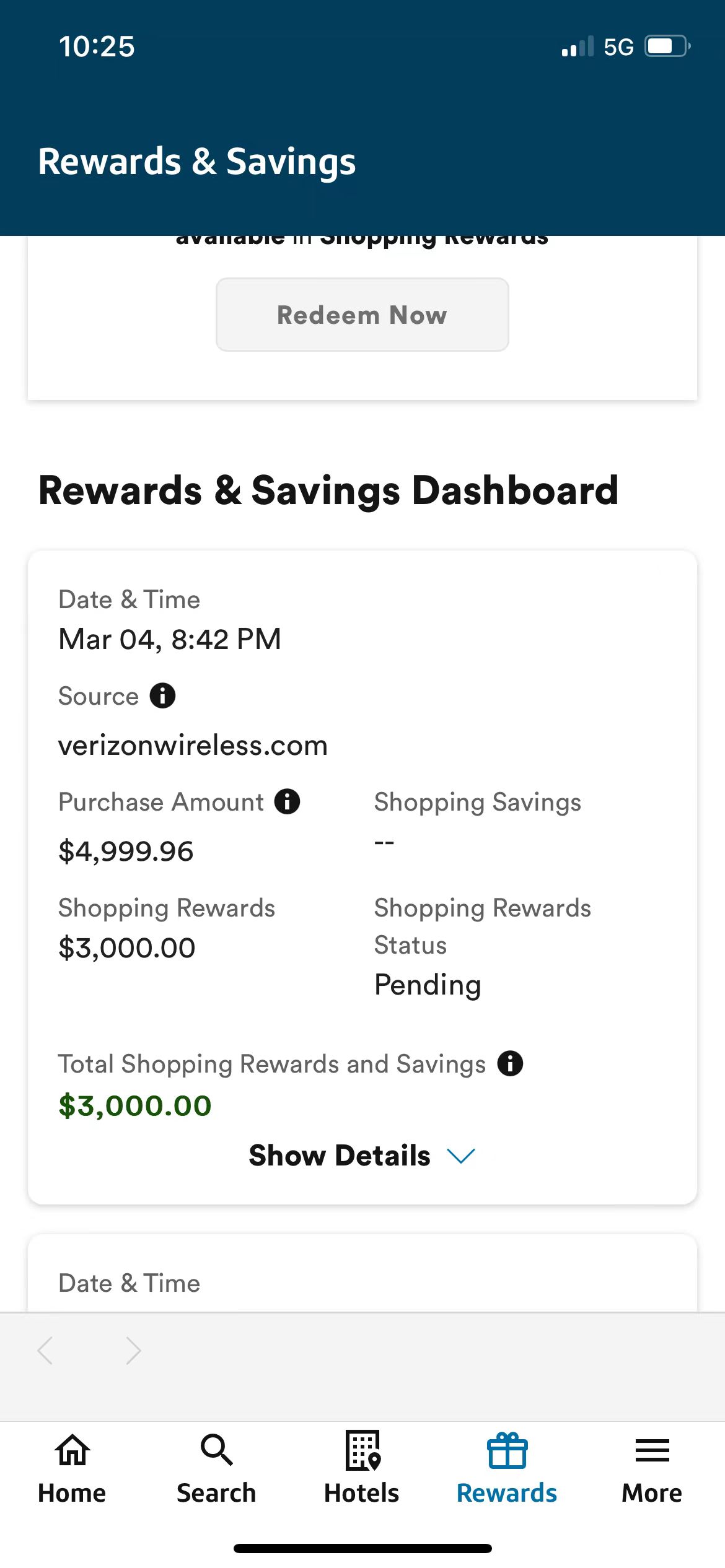Go forward with the right arrow
The height and width of the screenshot is (1568, 725).
pyautogui.click(x=133, y=1350)
